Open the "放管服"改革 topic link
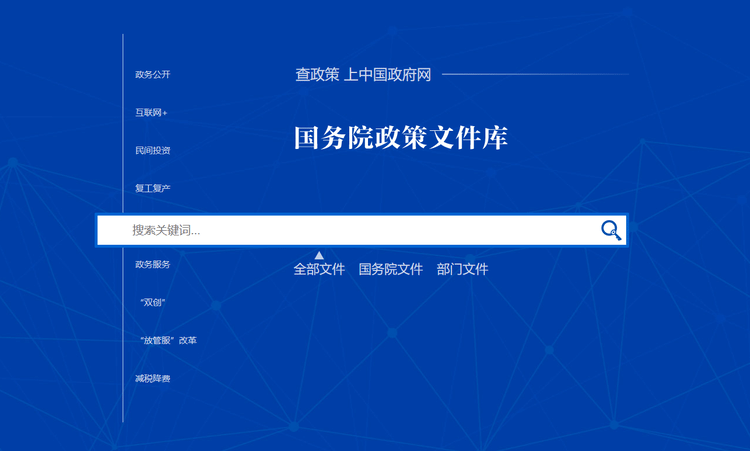The height and width of the screenshot is (451, 750). coord(168,341)
